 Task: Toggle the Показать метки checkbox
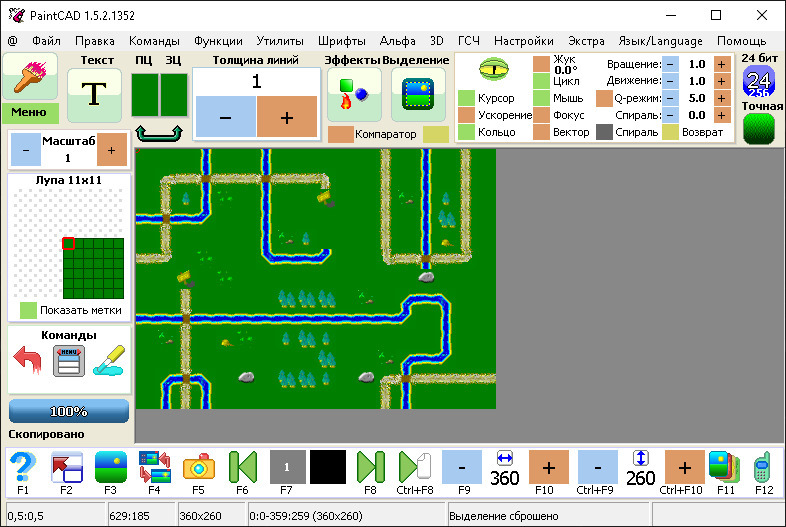click(x=29, y=310)
